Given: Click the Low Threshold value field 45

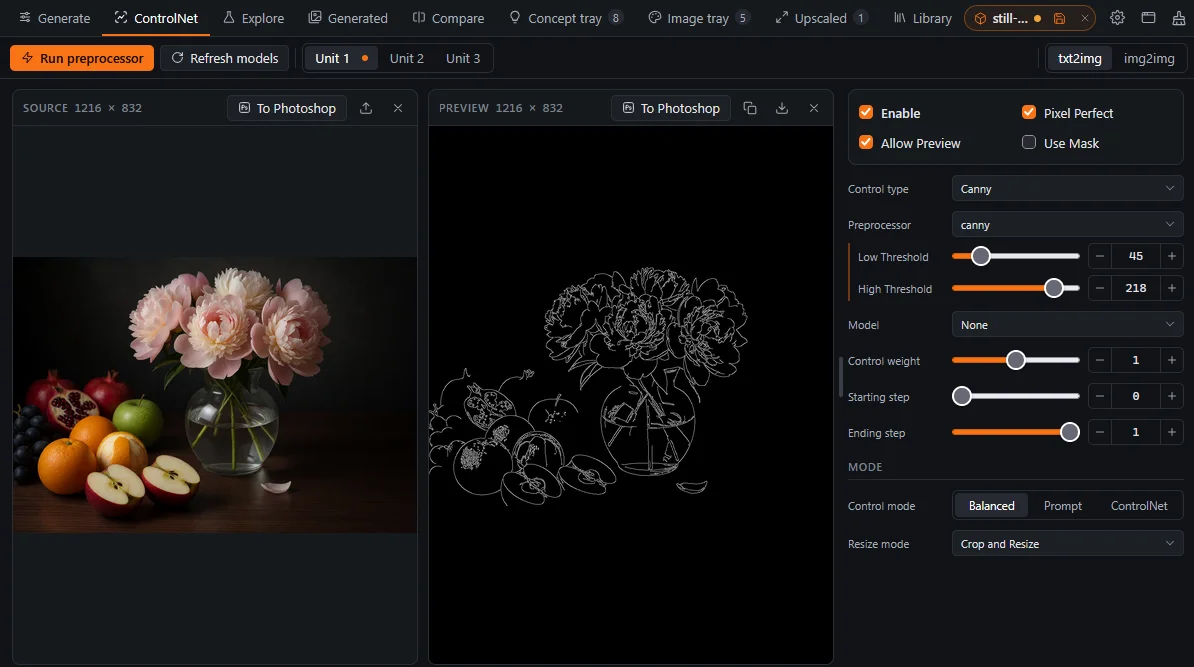Looking at the screenshot, I should [1135, 257].
